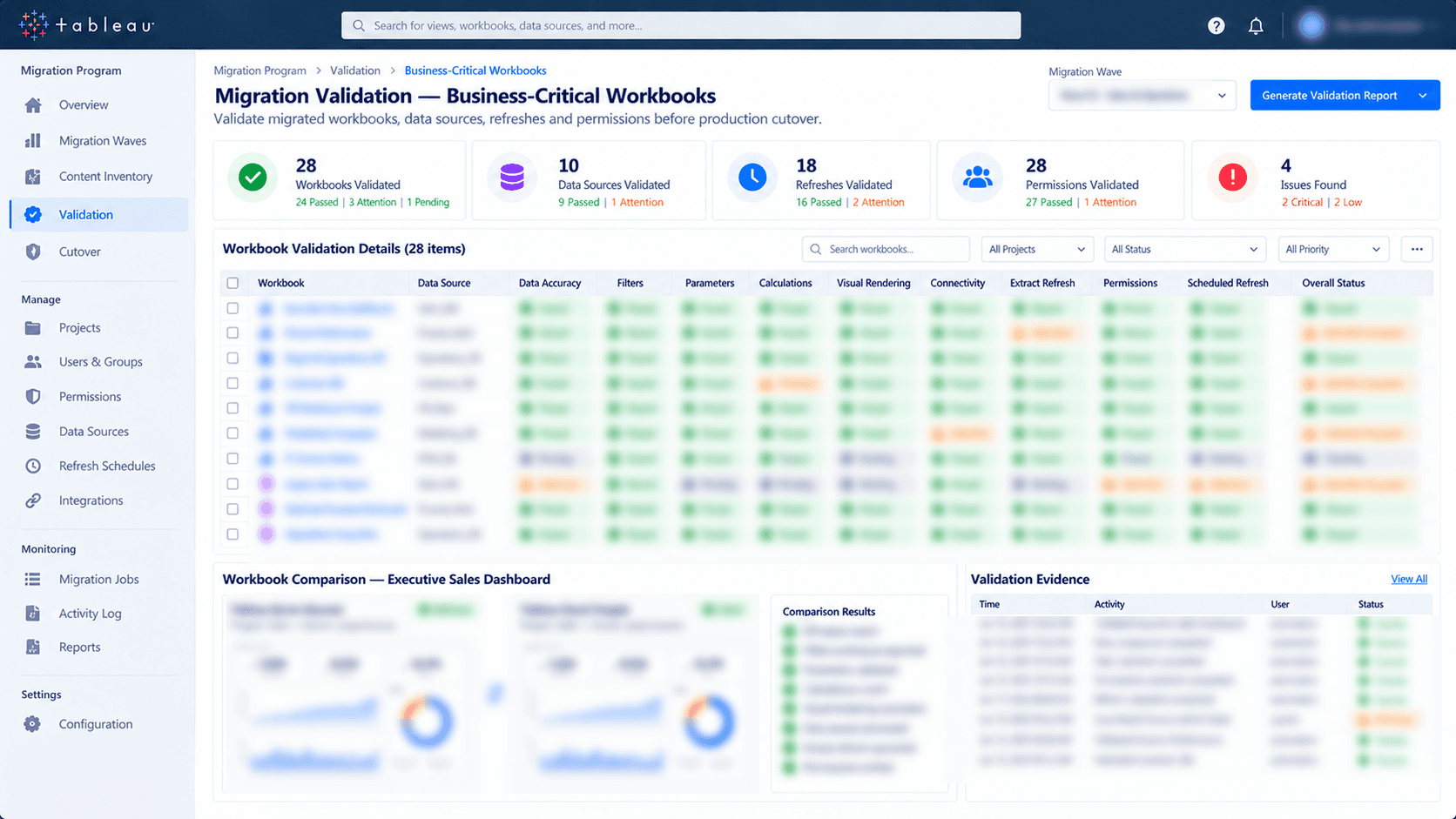Click the Tableau logo in the header
The width and height of the screenshot is (1456, 819).
point(86,25)
